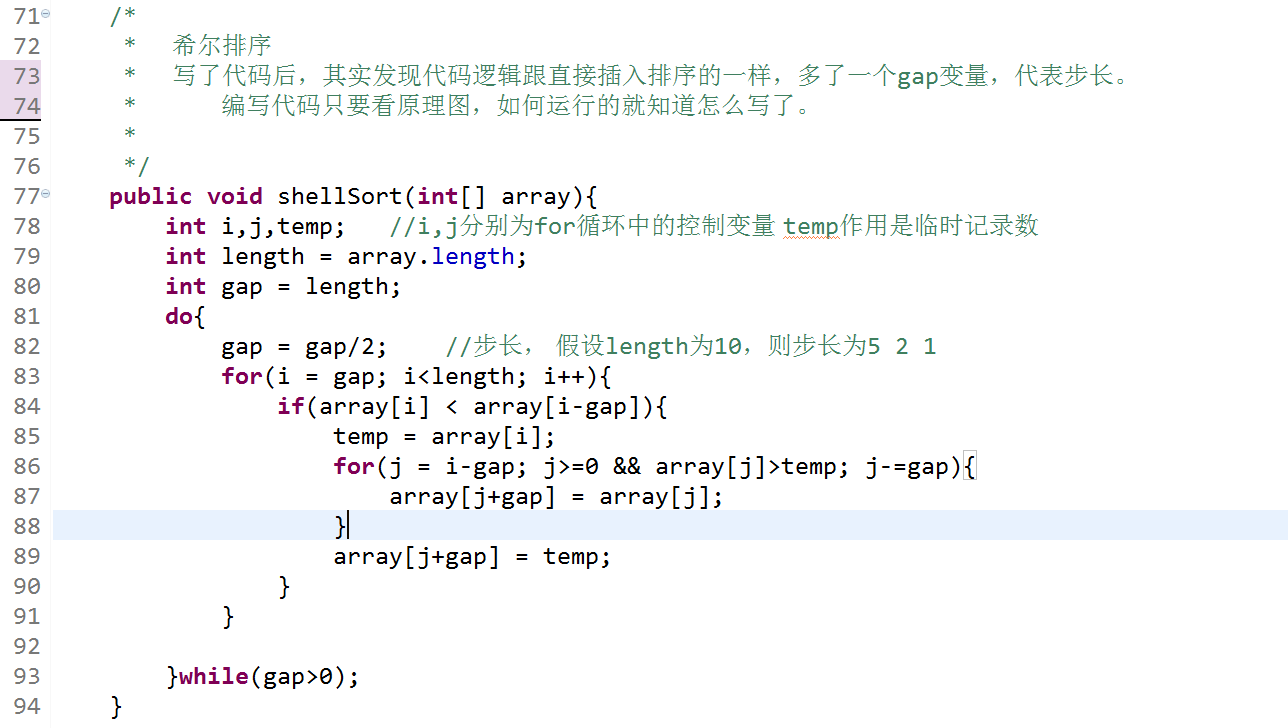
Task: Click the do{ keyword on line 81
Action: coord(185,316)
